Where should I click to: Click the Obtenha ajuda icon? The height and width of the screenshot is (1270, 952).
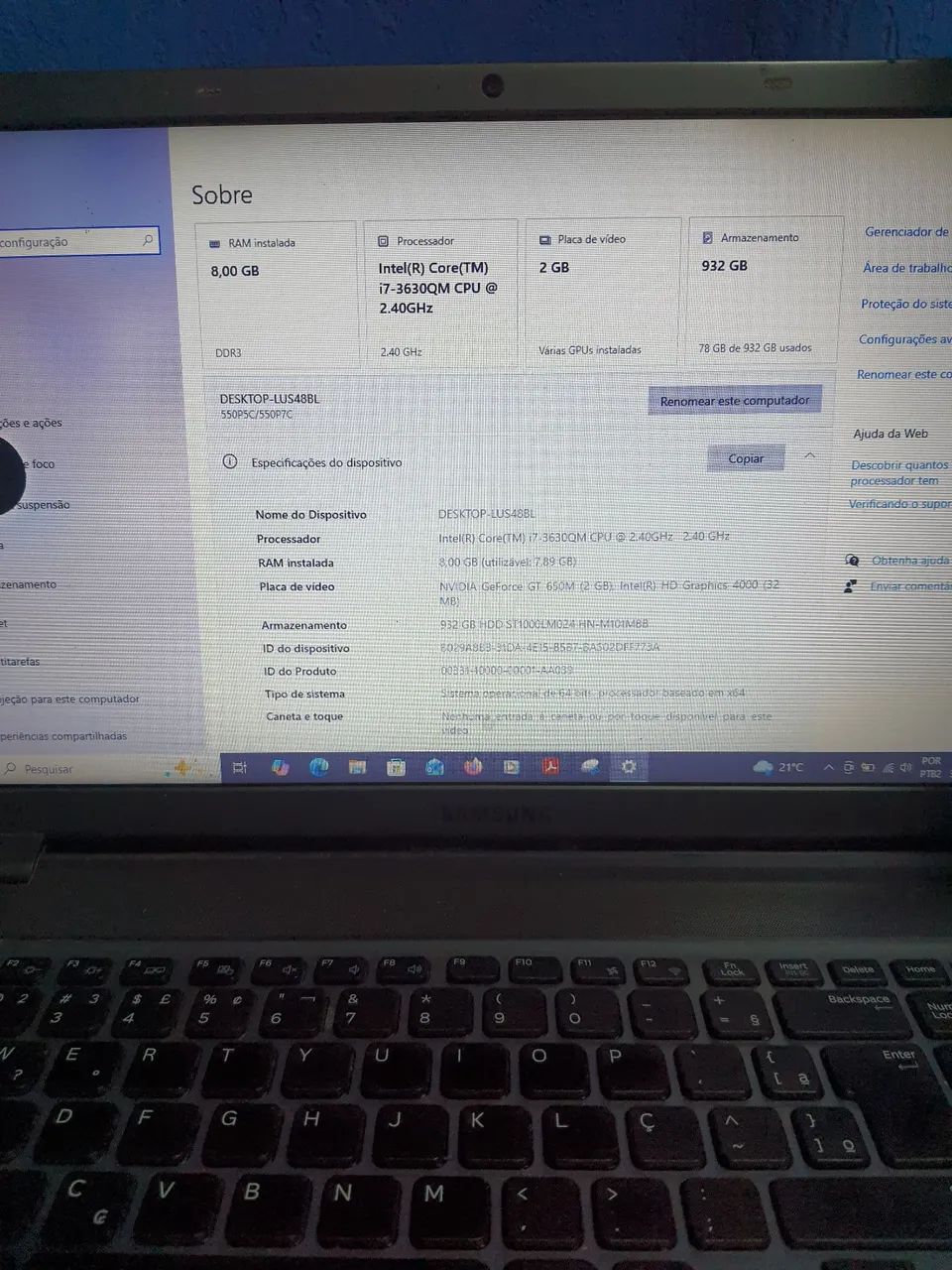(852, 561)
